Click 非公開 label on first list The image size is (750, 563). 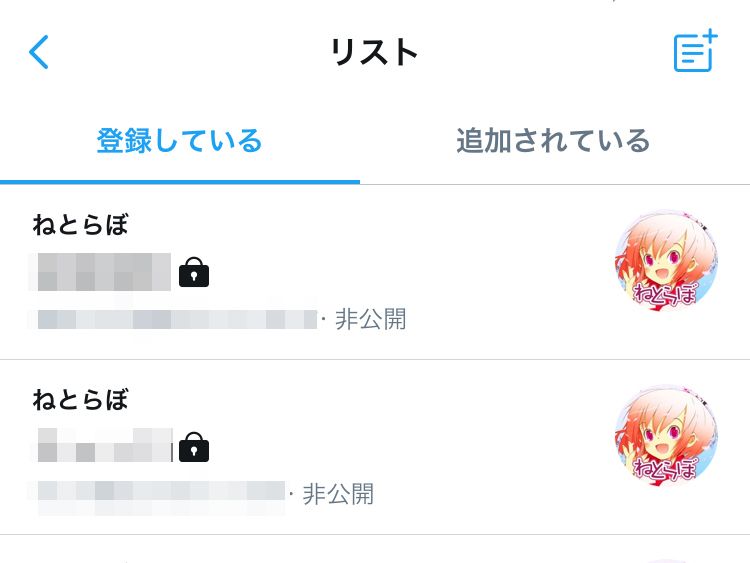pos(371,319)
